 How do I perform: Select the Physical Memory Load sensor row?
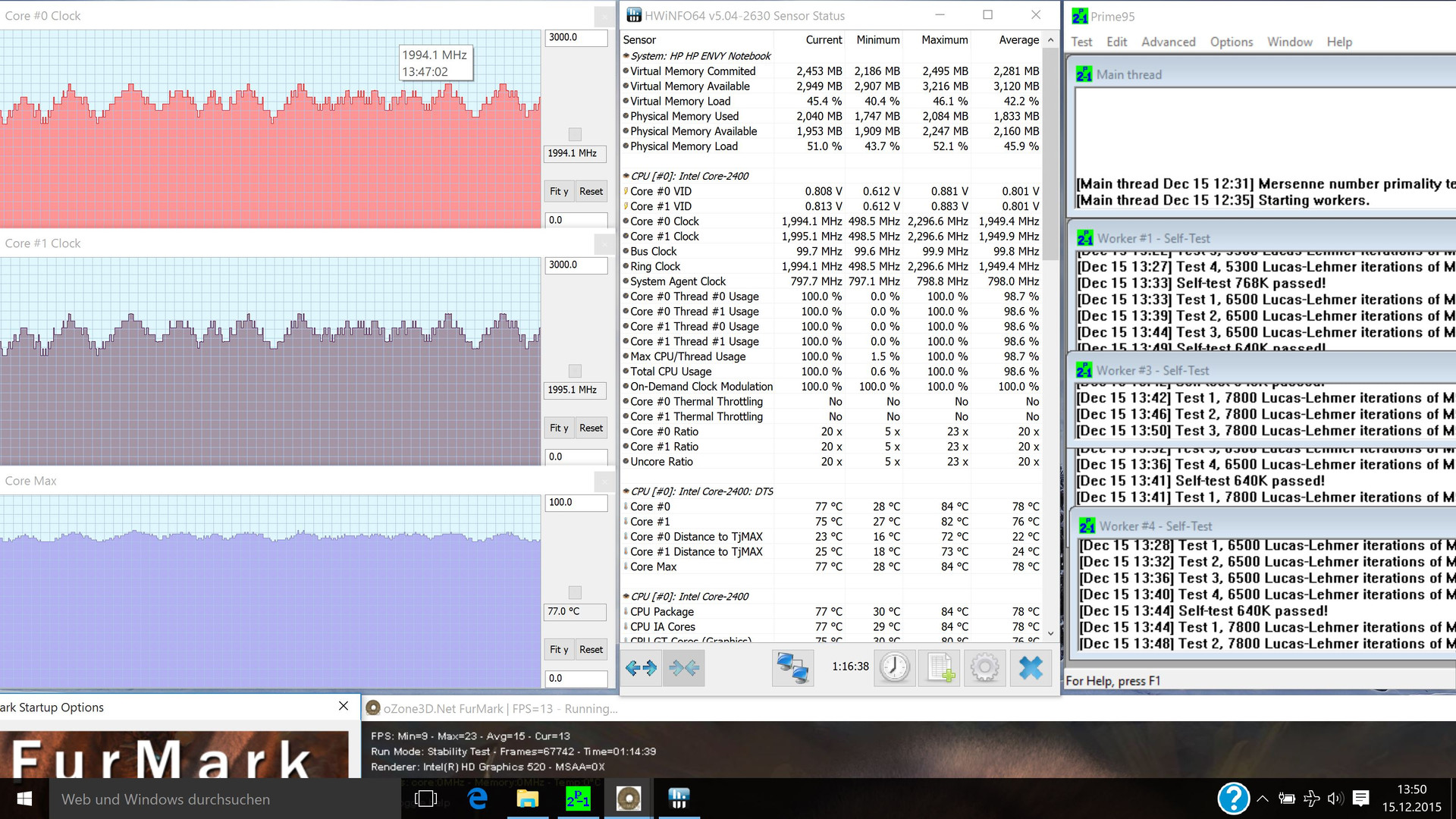tap(831, 146)
